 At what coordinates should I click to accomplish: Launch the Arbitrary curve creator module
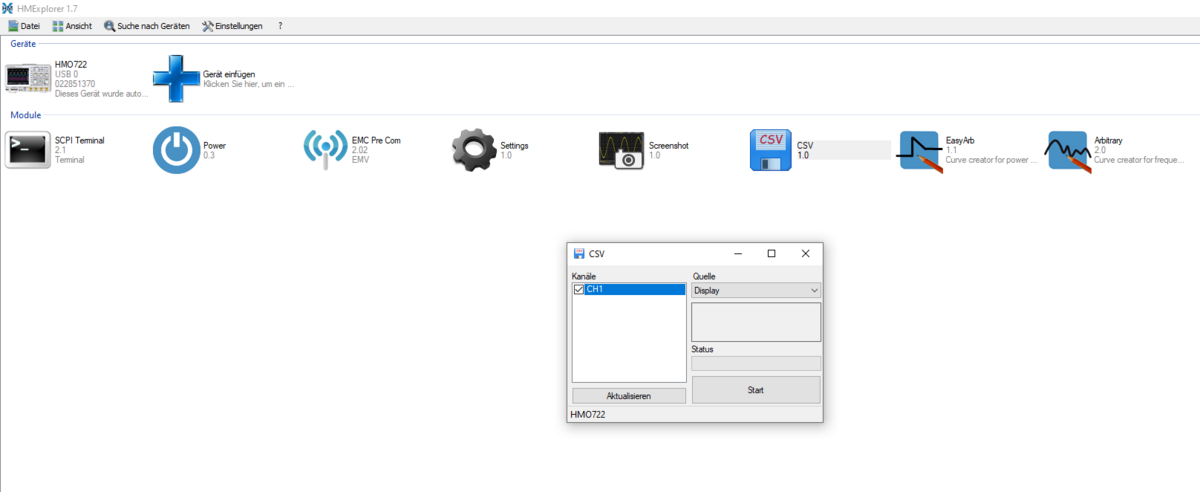1069,150
